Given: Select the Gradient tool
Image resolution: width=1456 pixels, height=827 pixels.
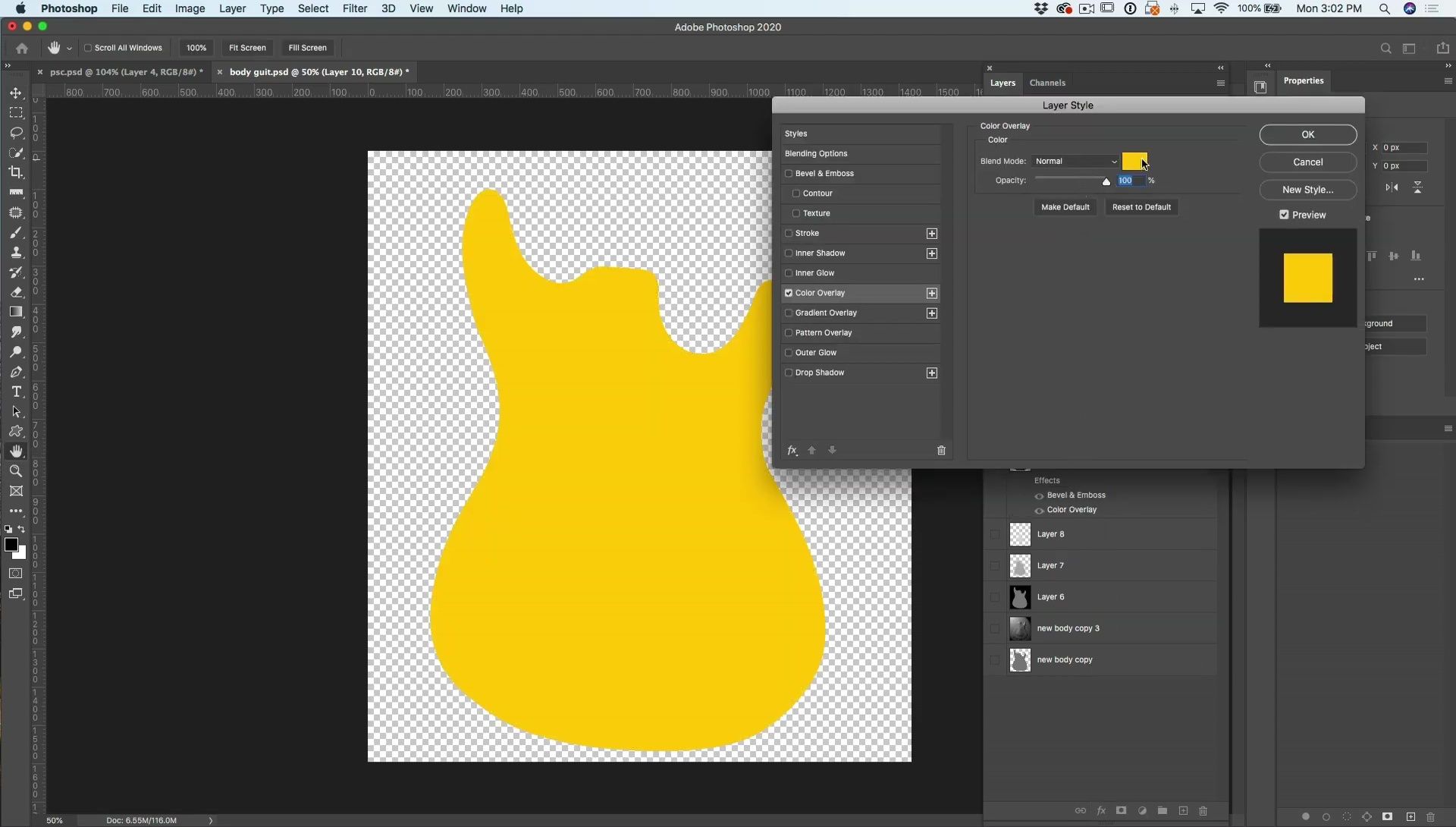Looking at the screenshot, I should click(x=16, y=312).
